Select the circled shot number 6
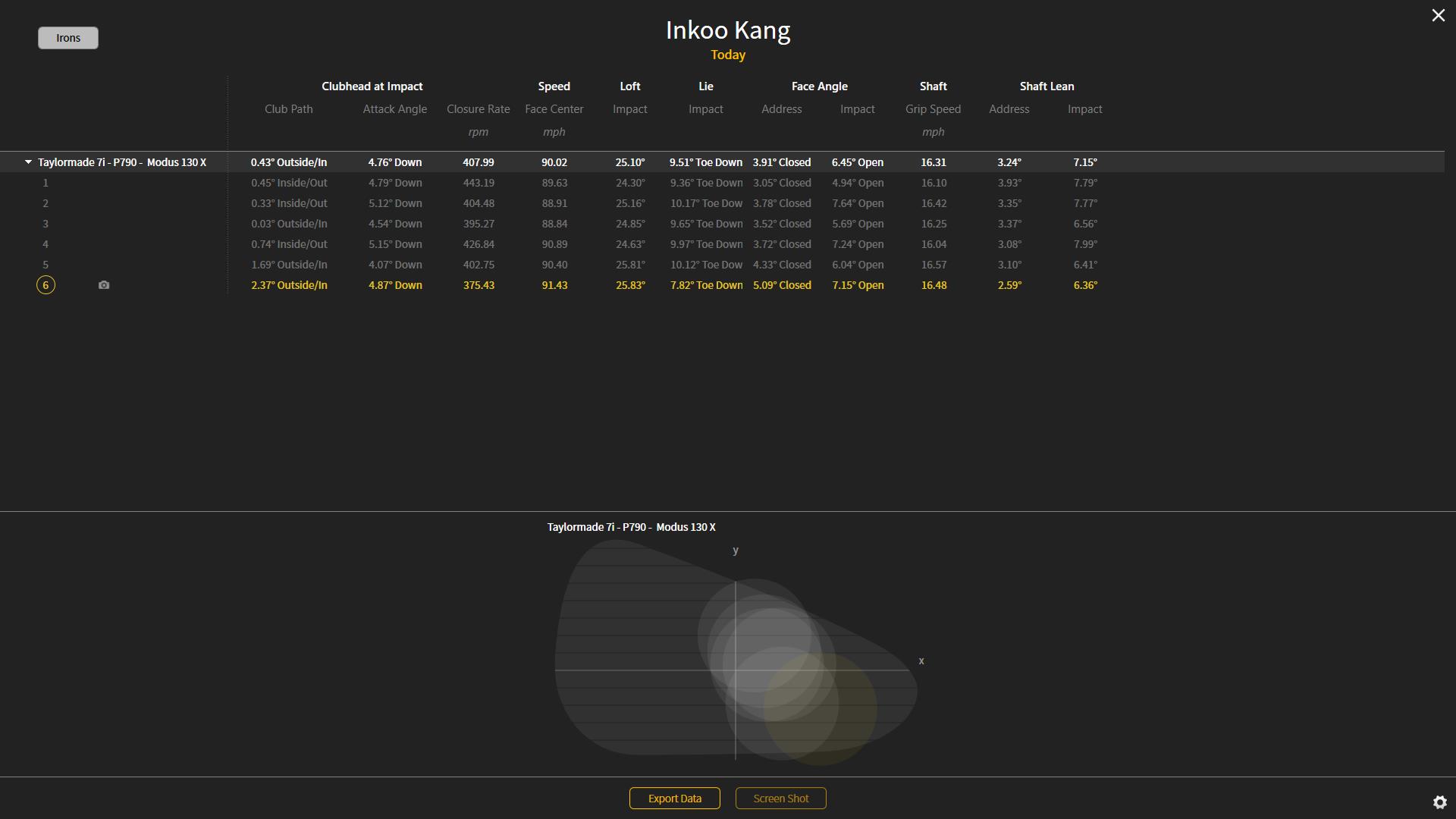 tap(45, 285)
